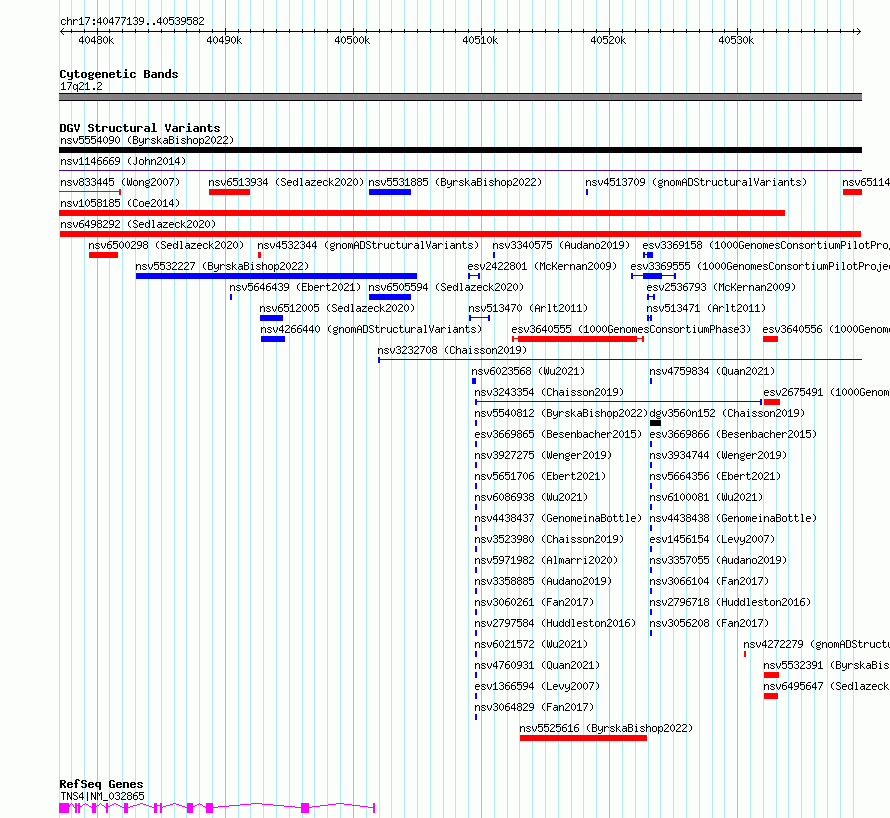Click nsv4513709 (gnomADStructuralVariants) label
This screenshot has height=818, width=890.
coord(696,182)
